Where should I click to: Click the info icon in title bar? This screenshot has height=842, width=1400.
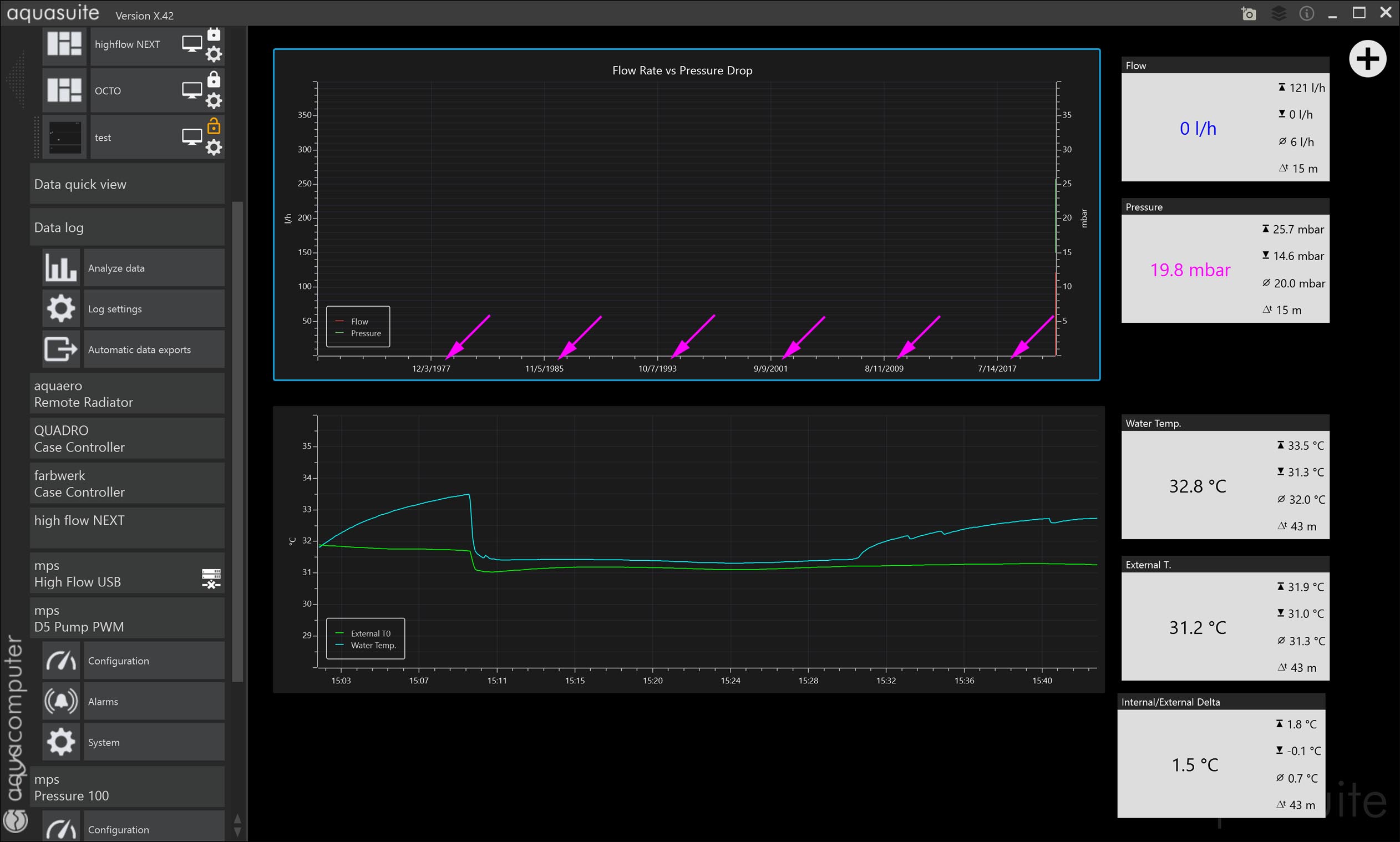pos(1306,14)
